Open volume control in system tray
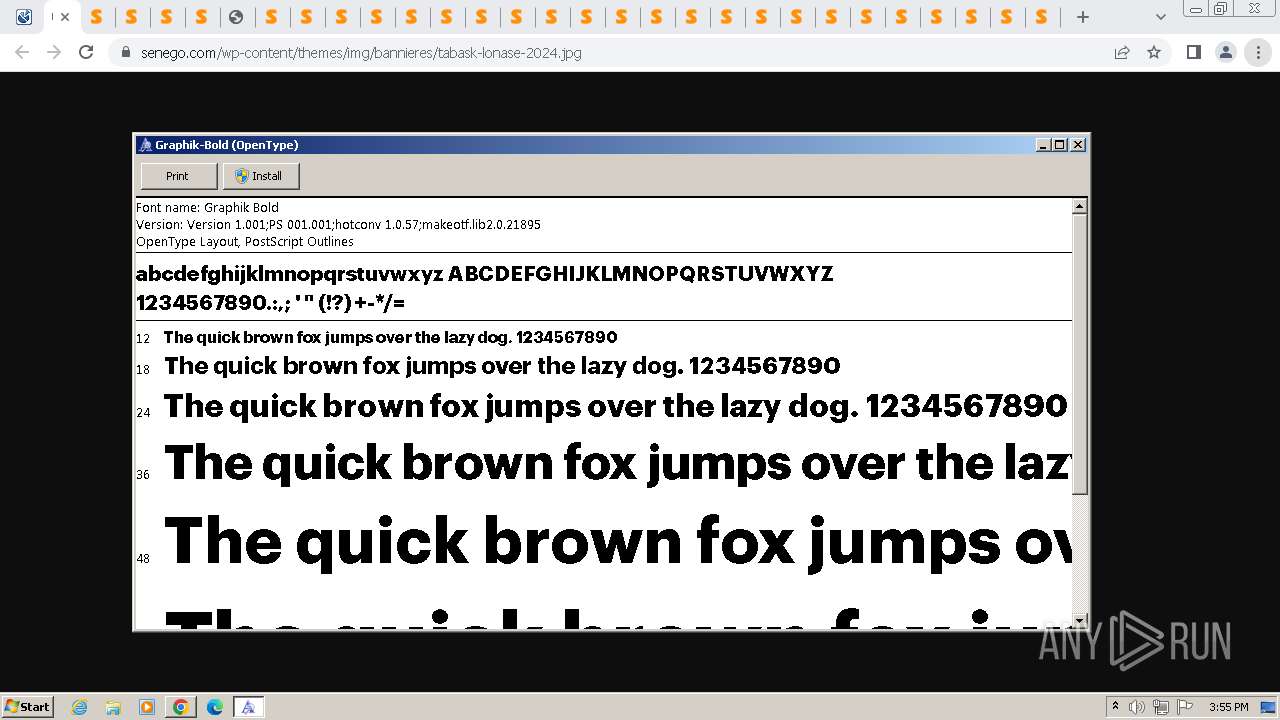1280x720 pixels. point(1137,707)
